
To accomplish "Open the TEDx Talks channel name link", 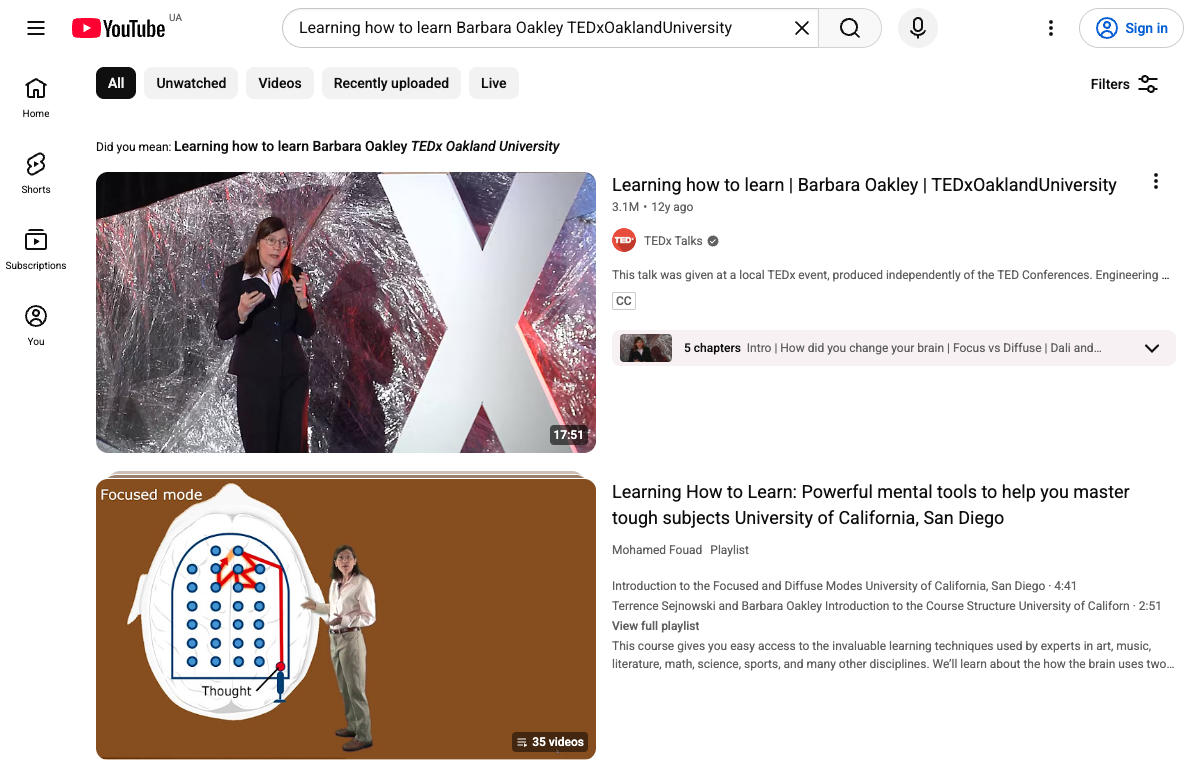I will [x=673, y=241].
